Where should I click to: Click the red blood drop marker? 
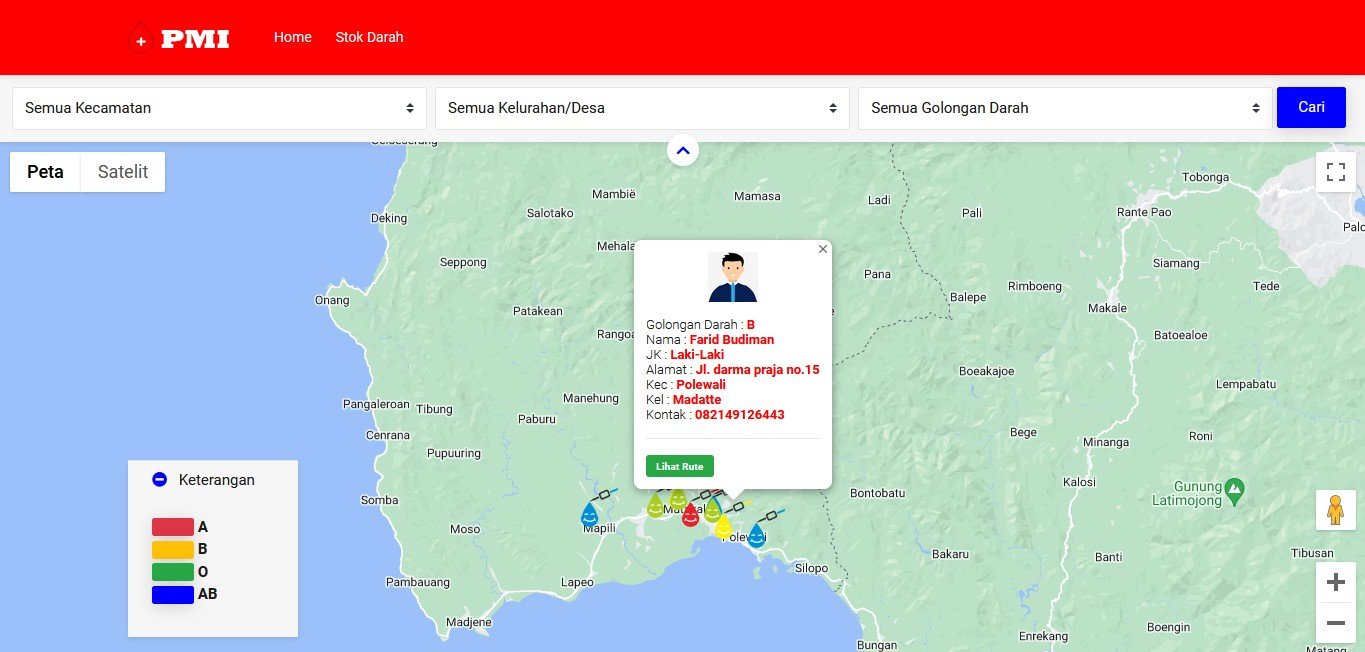(690, 515)
